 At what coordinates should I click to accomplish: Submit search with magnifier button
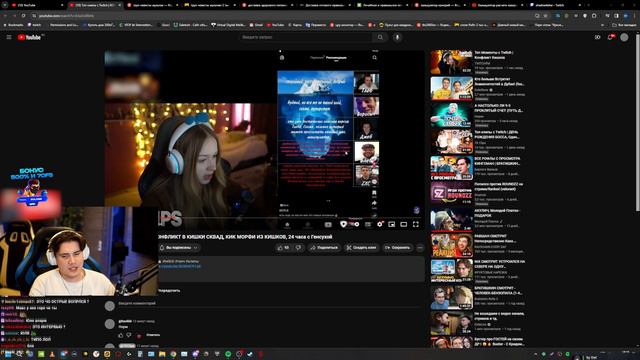pos(380,37)
